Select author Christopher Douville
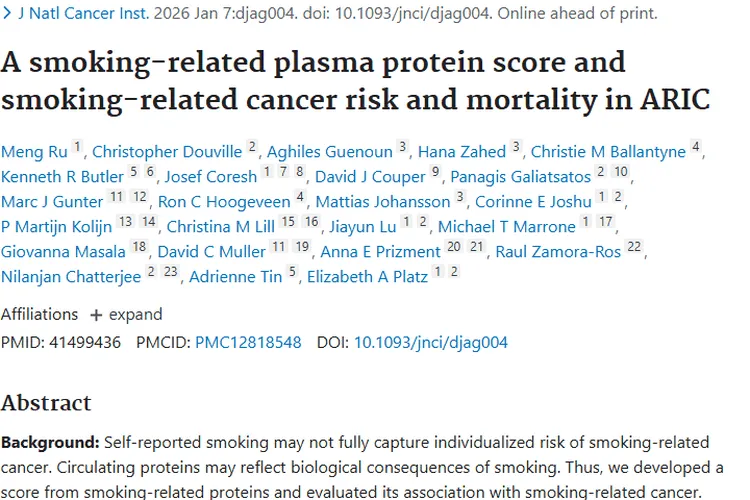This screenshot has width=750, height=500. click(x=167, y=152)
